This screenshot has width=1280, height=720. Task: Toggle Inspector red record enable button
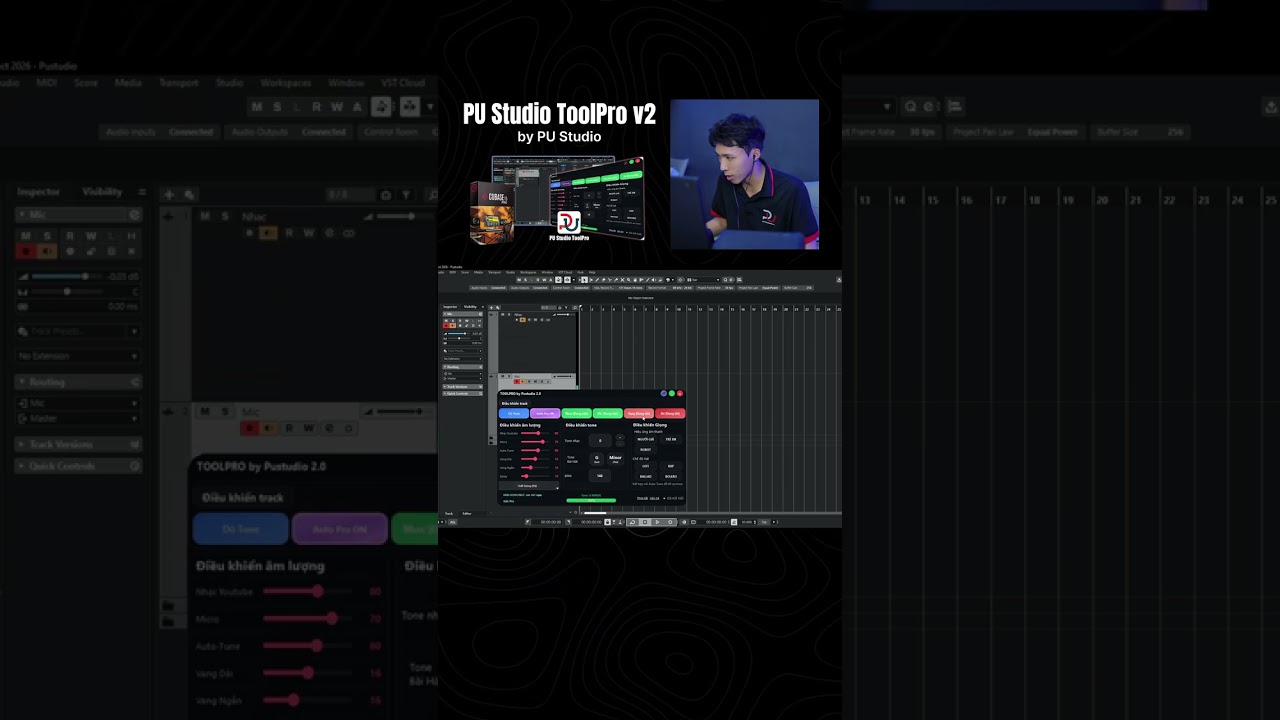(447, 325)
